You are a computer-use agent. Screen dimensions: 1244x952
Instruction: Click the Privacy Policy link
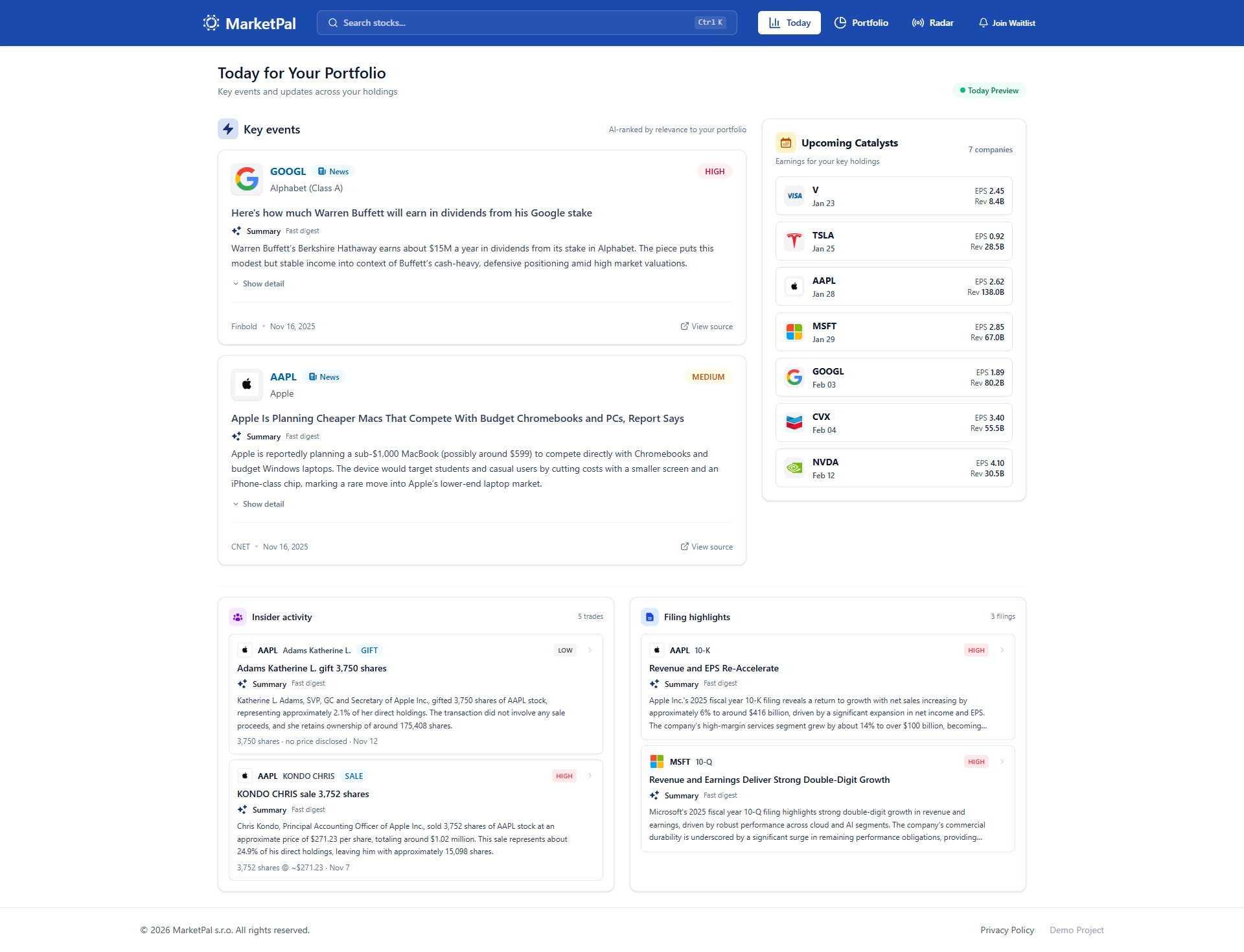click(x=1007, y=929)
